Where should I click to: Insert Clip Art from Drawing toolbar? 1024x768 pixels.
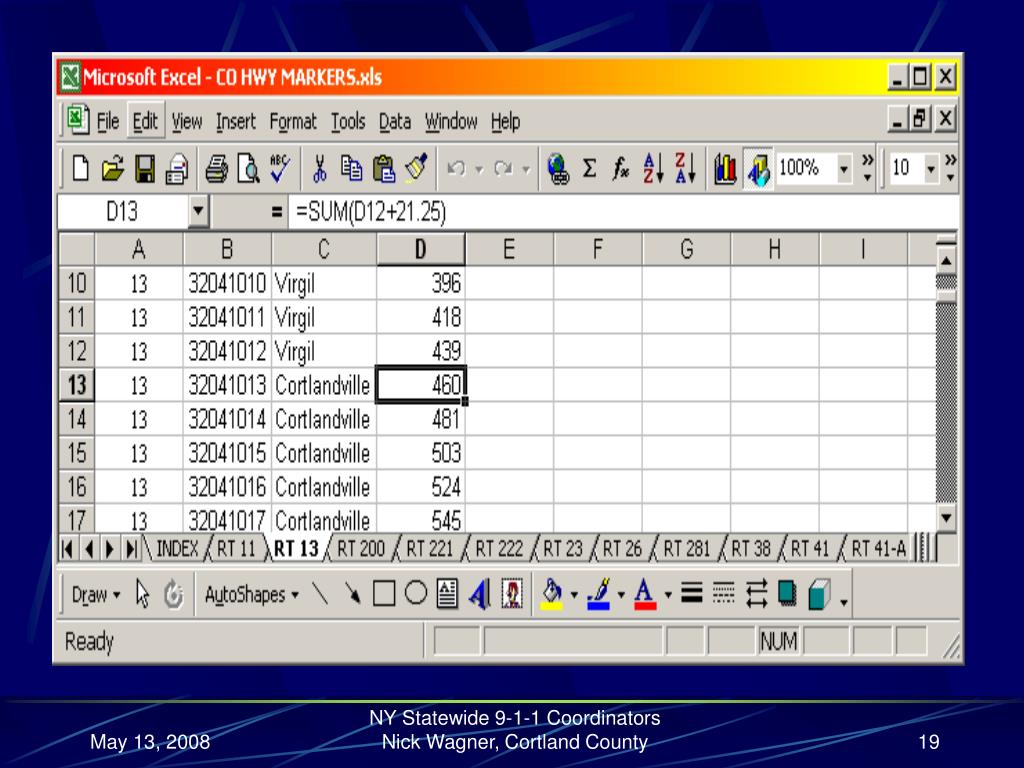512,594
